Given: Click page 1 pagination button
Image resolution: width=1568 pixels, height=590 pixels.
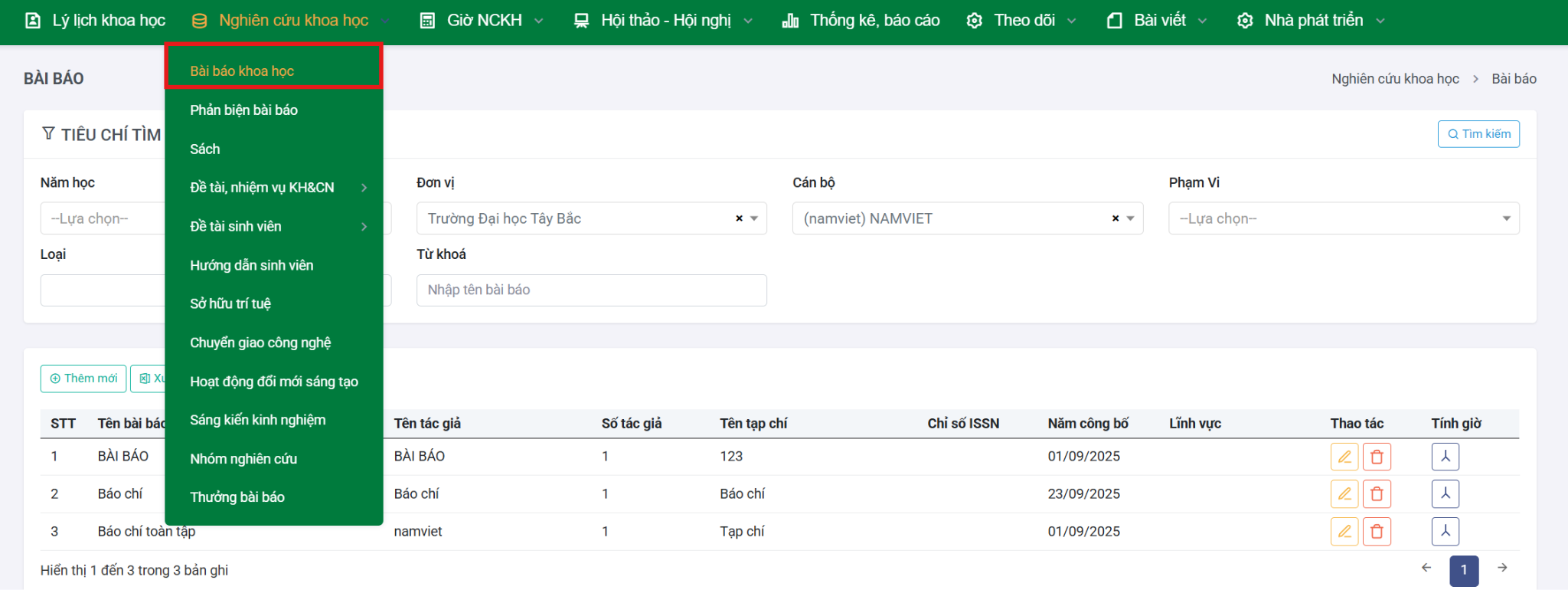Looking at the screenshot, I should 1464,571.
